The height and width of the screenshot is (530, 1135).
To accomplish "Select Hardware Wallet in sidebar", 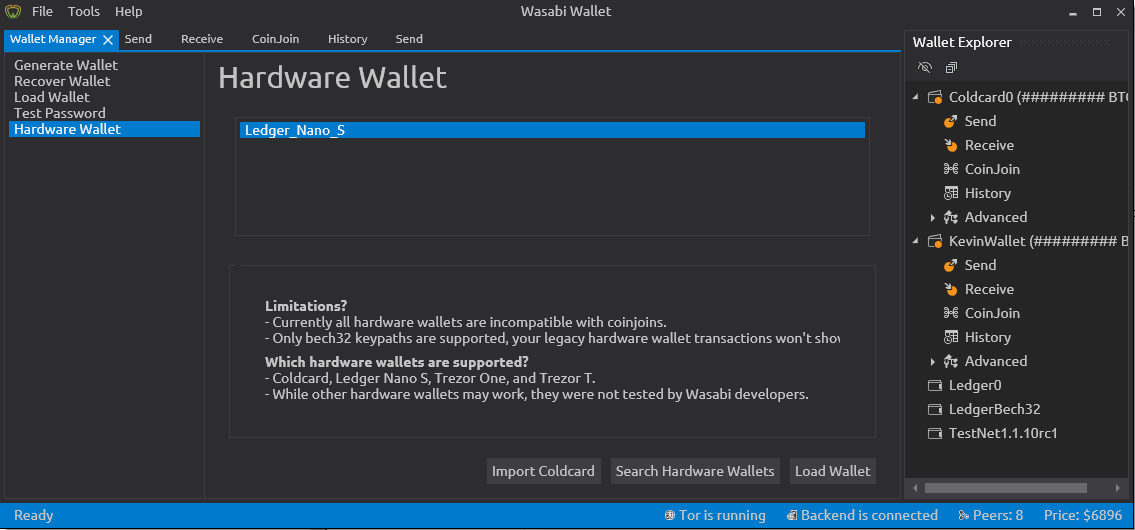I will click(x=104, y=130).
